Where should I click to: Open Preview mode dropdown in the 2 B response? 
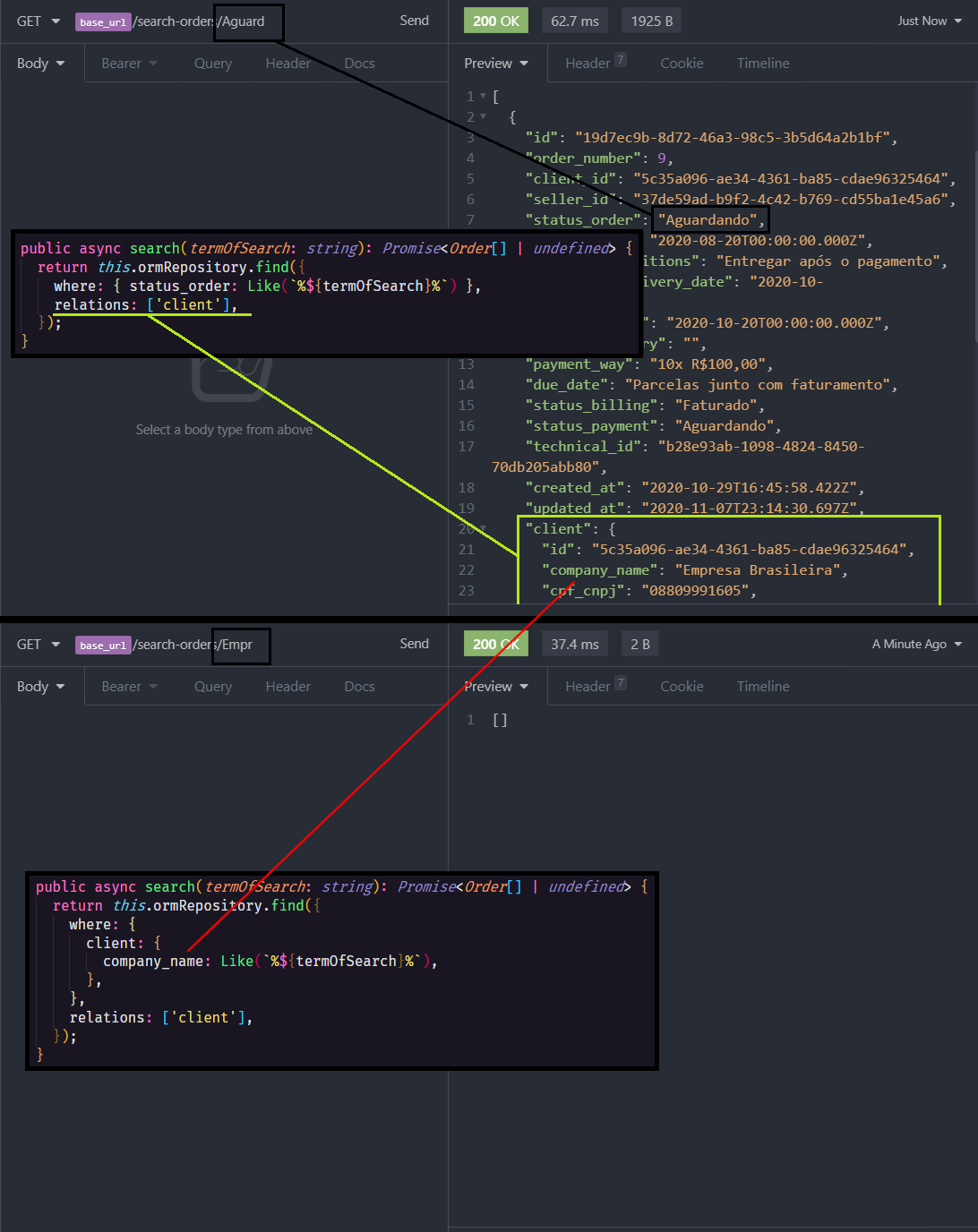click(x=496, y=687)
